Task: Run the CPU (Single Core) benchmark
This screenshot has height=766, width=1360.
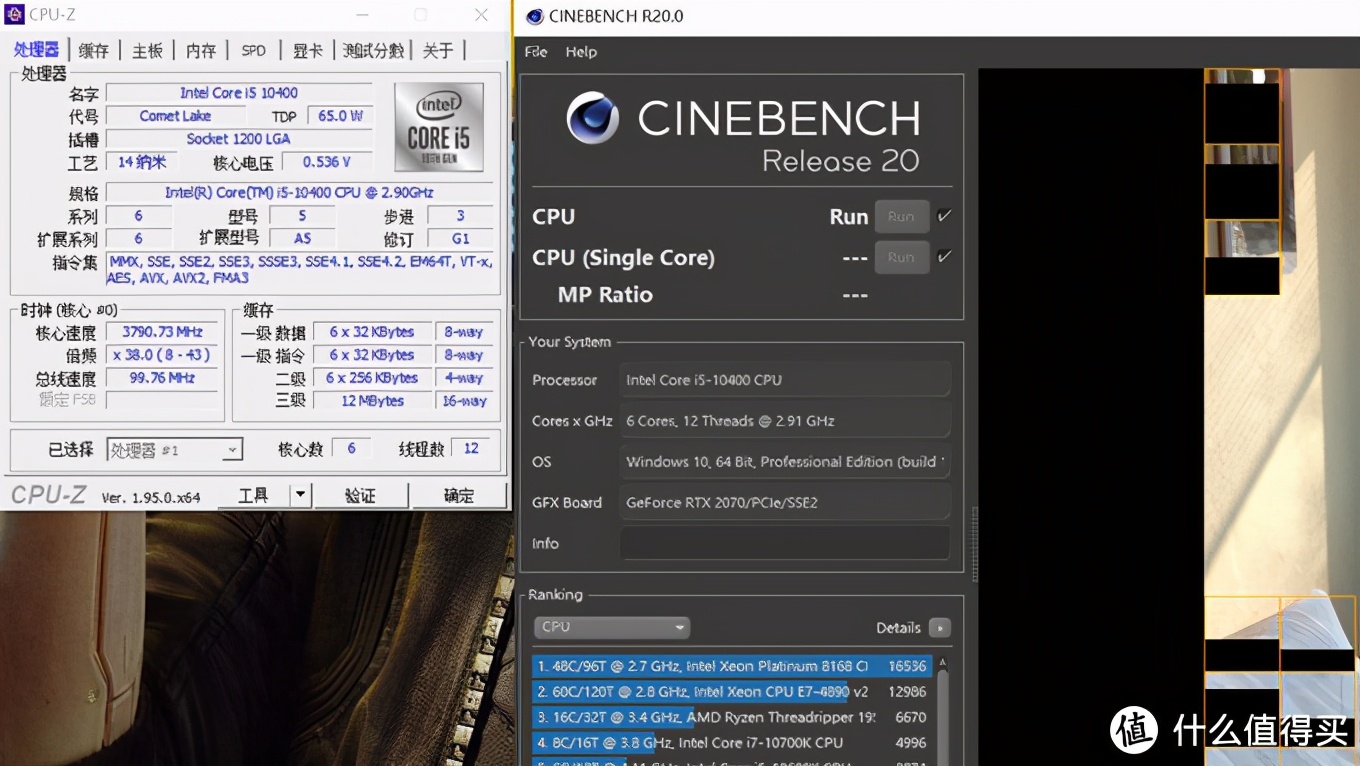Action: click(x=901, y=257)
